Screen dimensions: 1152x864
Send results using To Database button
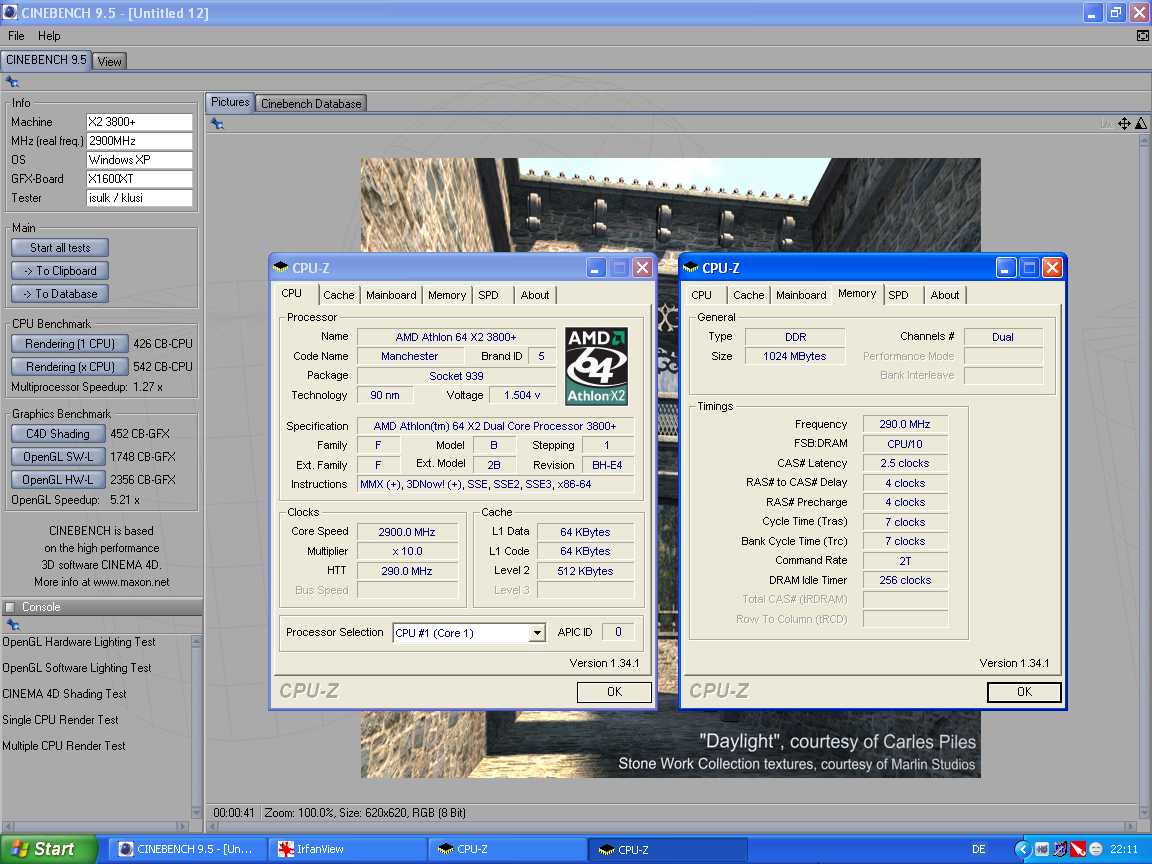click(x=60, y=294)
